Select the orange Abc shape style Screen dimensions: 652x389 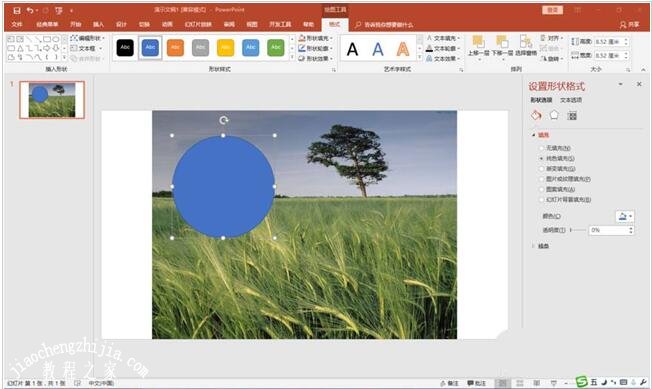click(x=175, y=47)
